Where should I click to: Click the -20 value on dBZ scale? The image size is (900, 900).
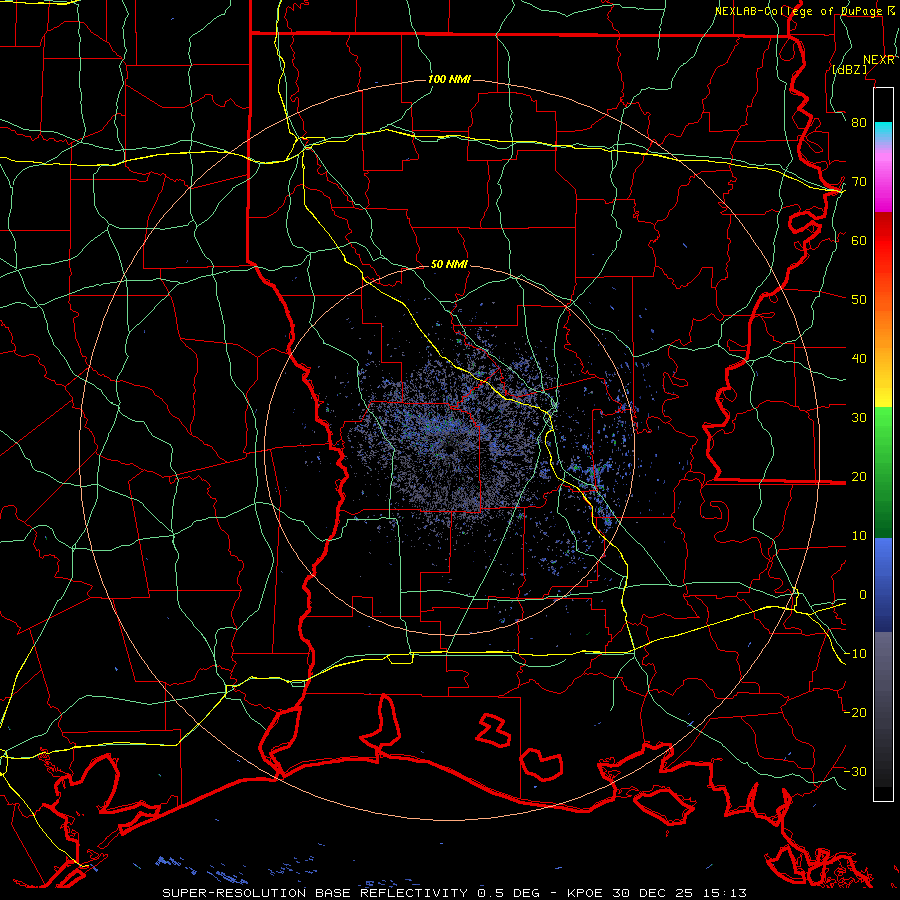(x=855, y=712)
